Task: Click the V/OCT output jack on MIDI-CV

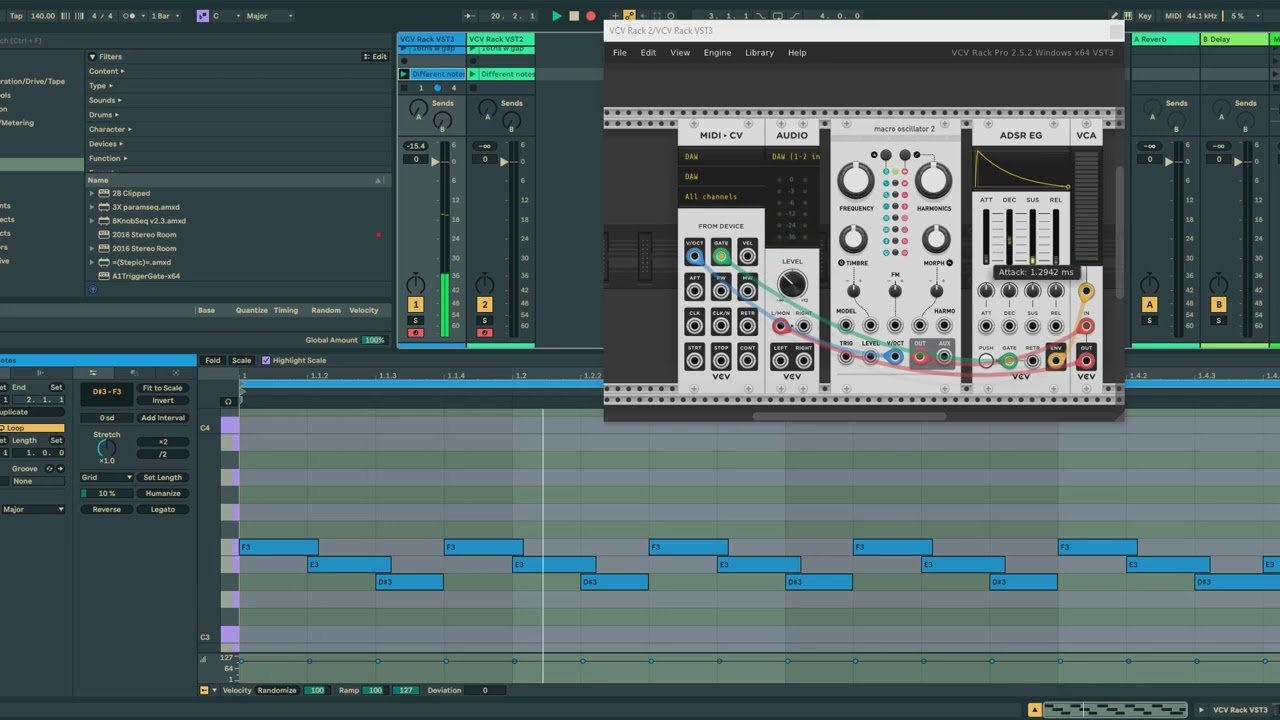Action: 694,256
